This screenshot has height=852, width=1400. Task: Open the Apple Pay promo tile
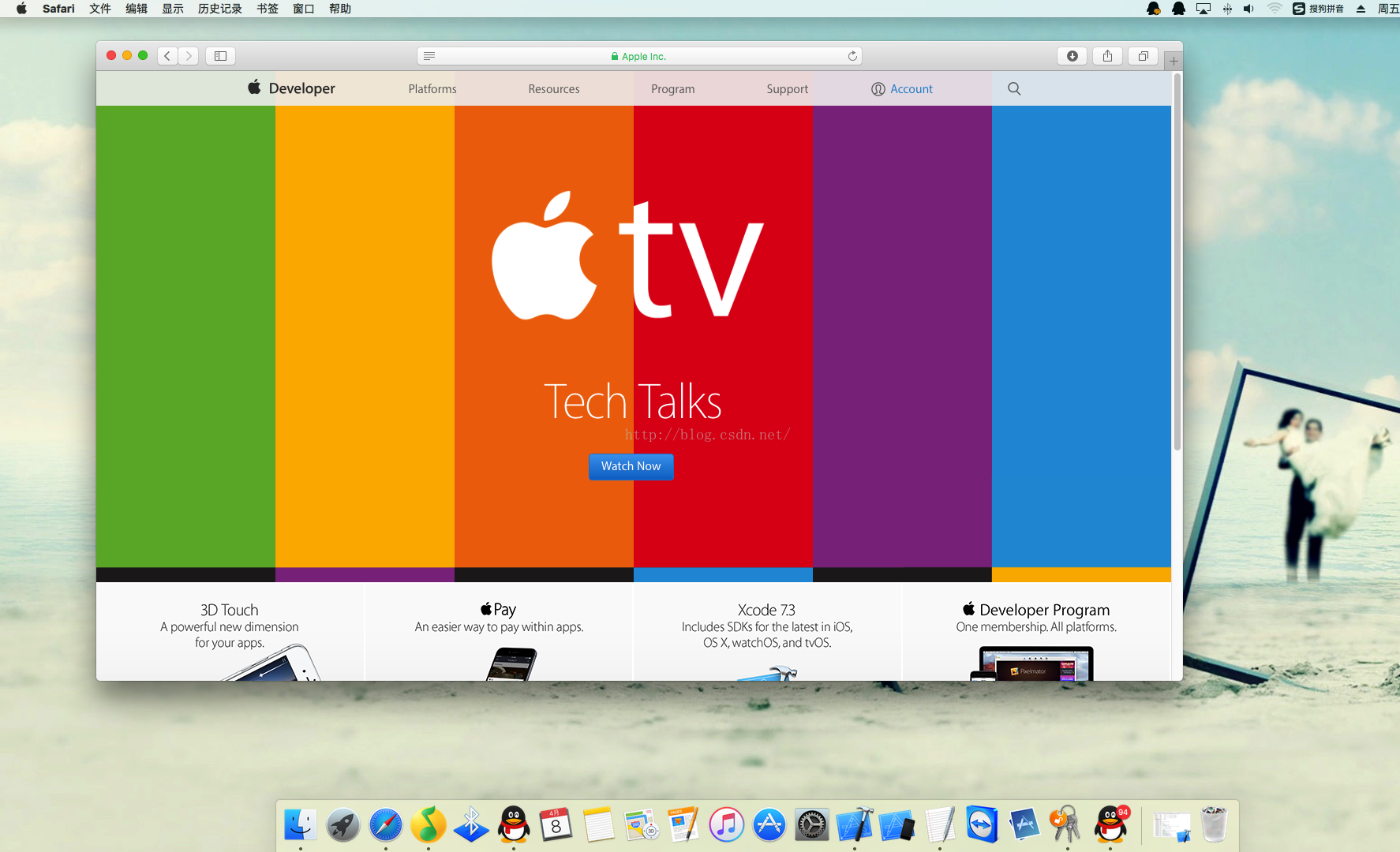[x=499, y=631]
